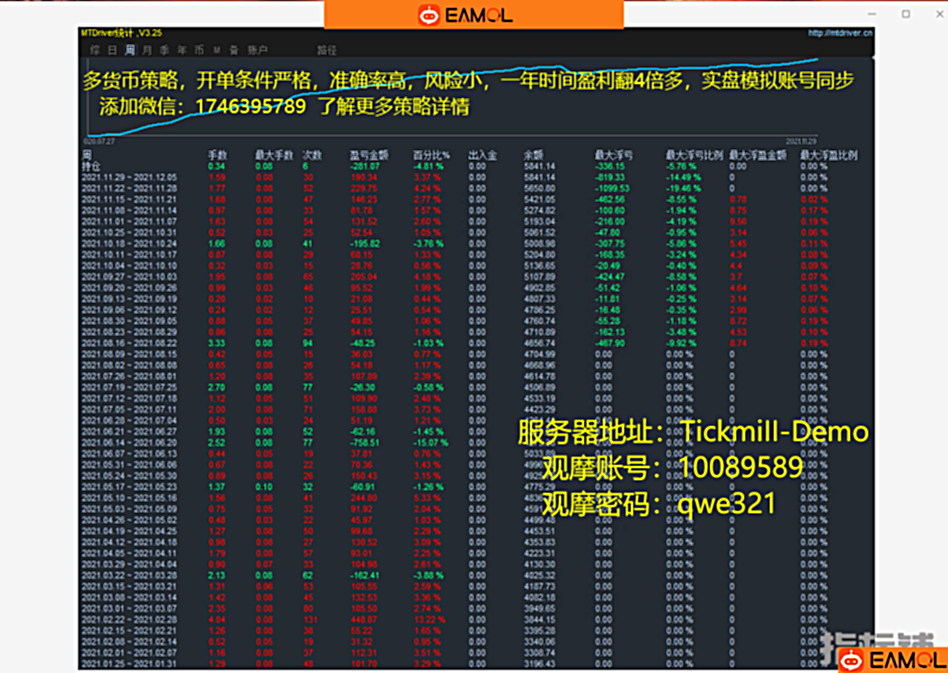Click the blue equity curve chart
This screenshot has height=673, width=948.
pos(452,97)
